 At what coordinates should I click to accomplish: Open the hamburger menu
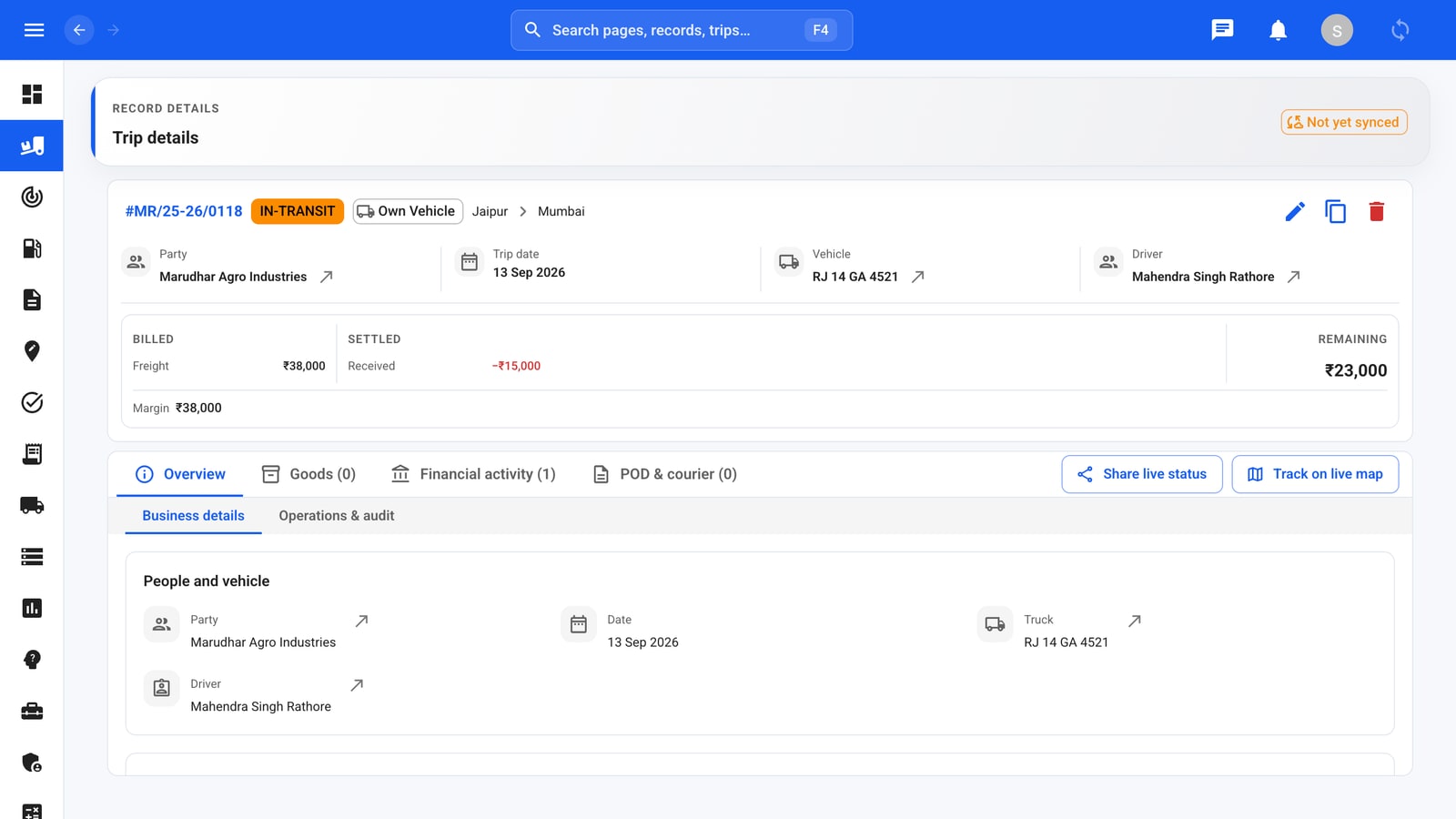pyautogui.click(x=34, y=30)
